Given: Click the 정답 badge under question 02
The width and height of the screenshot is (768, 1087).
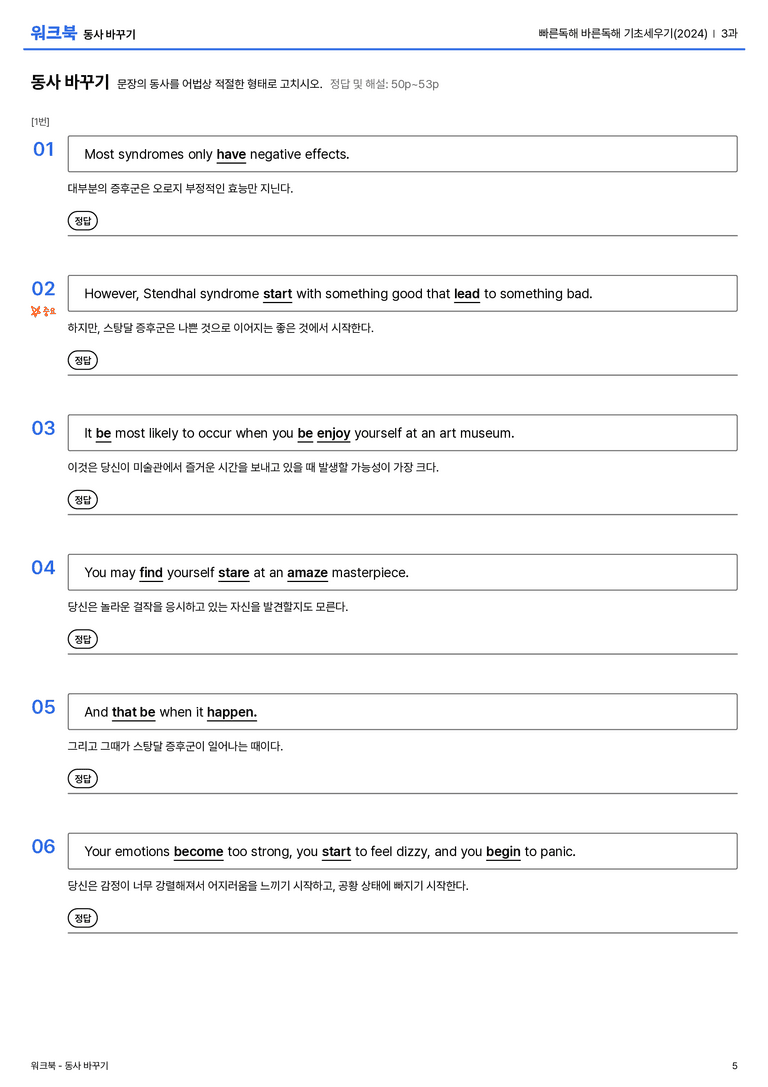Looking at the screenshot, I should 82,360.
